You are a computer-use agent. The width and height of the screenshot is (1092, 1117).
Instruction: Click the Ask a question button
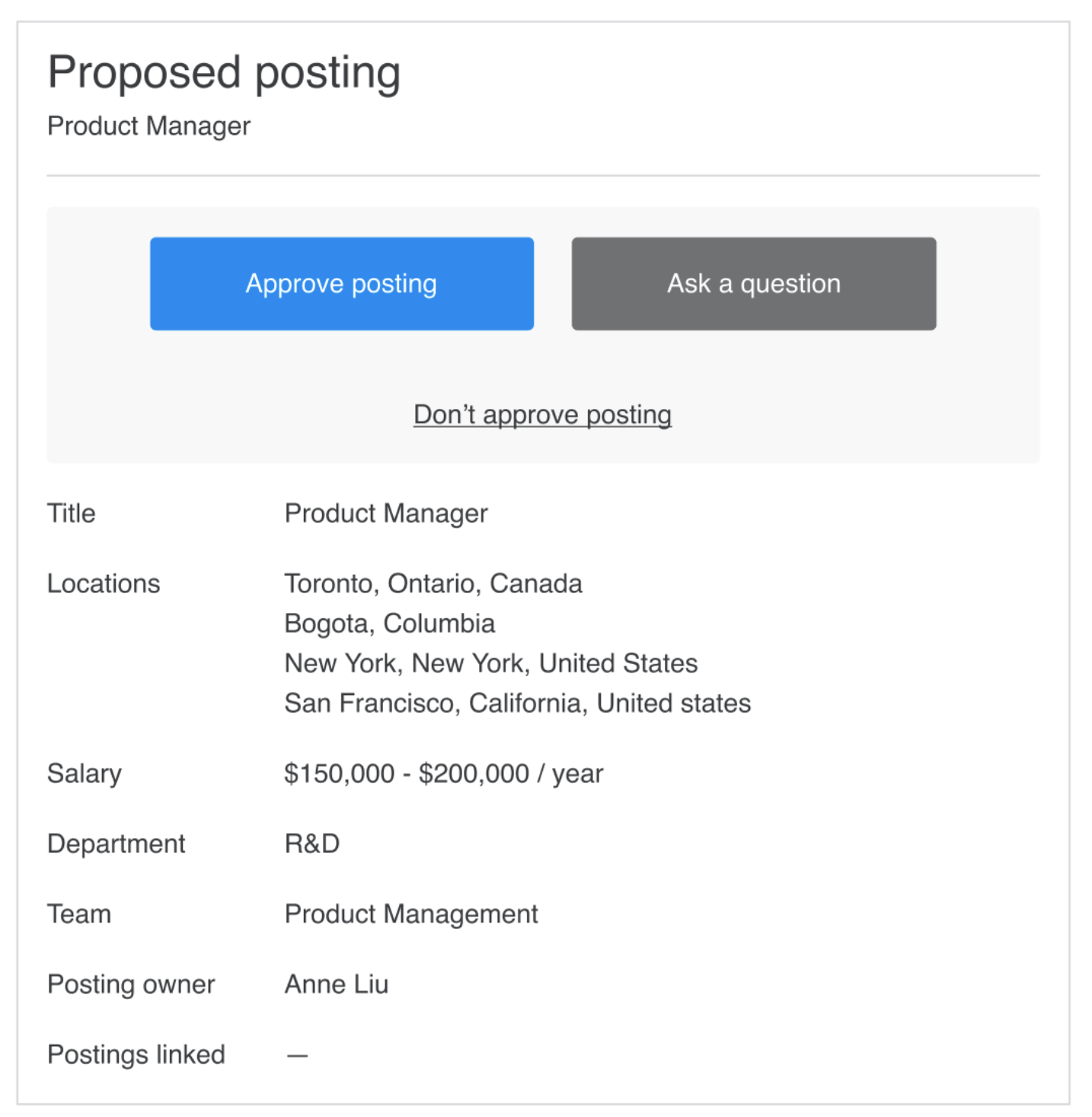(x=752, y=283)
